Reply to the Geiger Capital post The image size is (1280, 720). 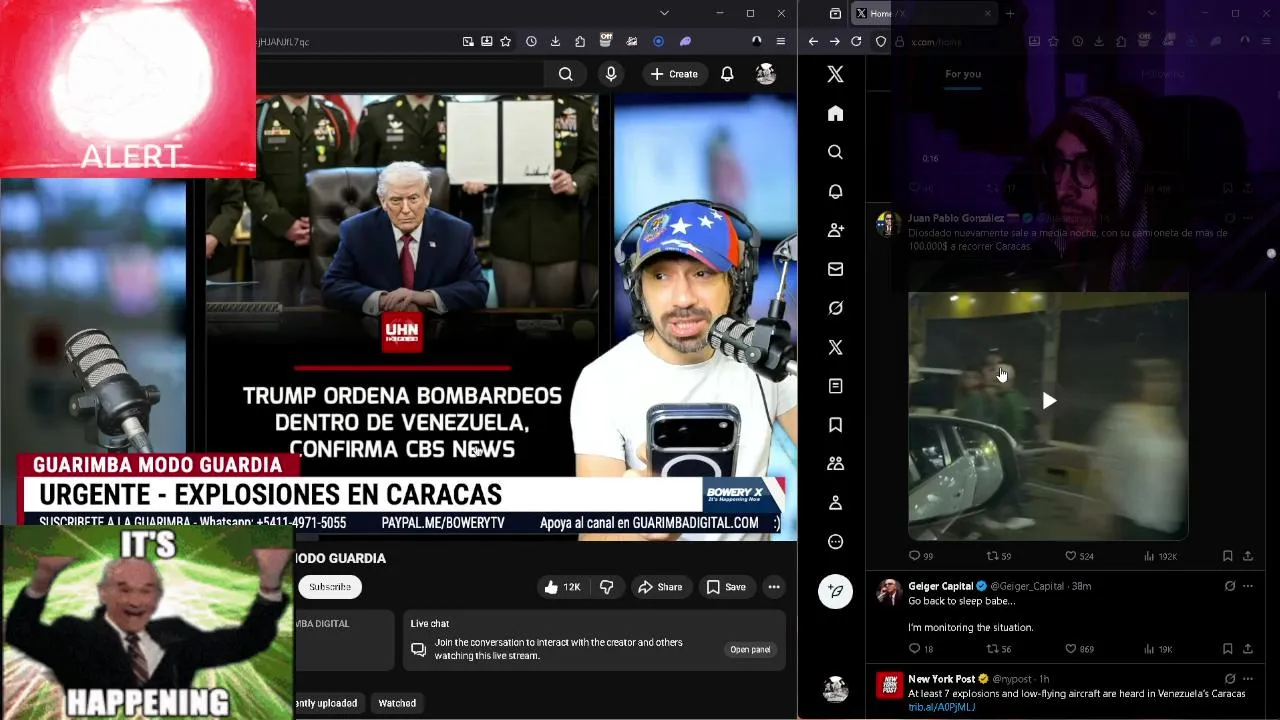tap(920, 649)
